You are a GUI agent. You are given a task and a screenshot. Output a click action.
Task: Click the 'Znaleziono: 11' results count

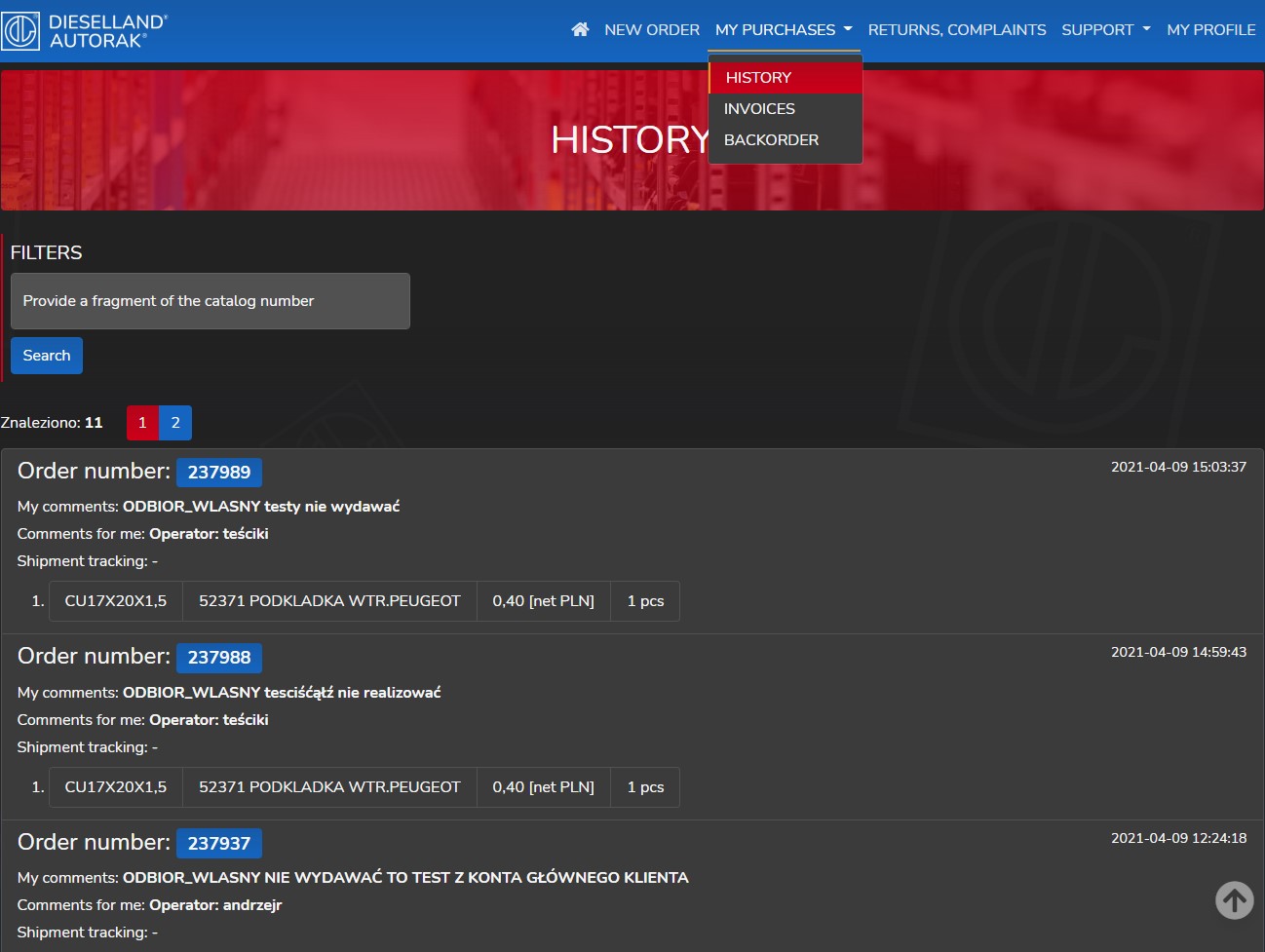(52, 423)
